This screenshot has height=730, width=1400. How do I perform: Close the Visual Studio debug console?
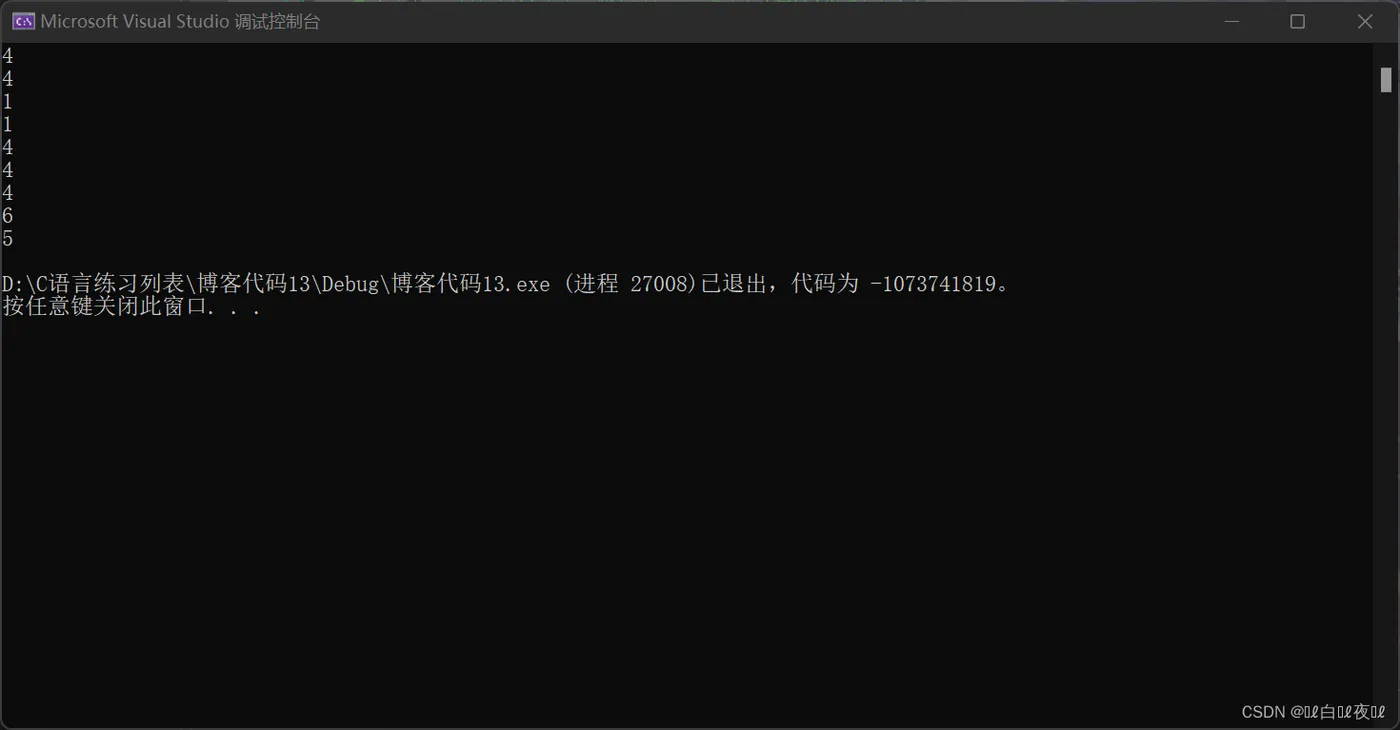click(1365, 21)
